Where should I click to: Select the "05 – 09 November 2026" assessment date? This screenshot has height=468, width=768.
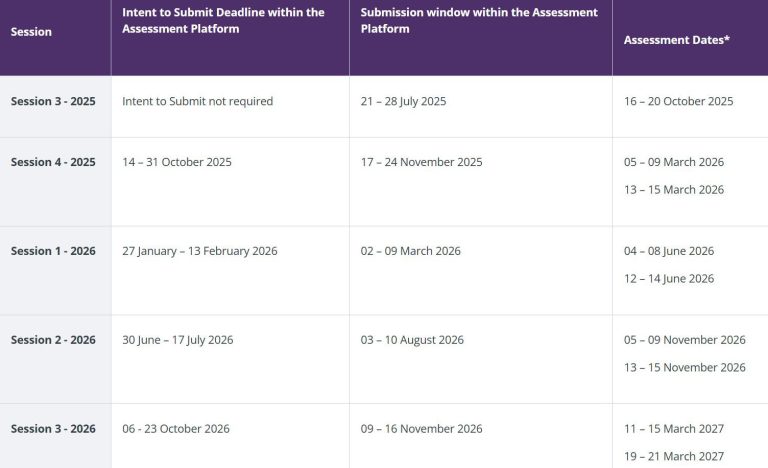(x=684, y=340)
